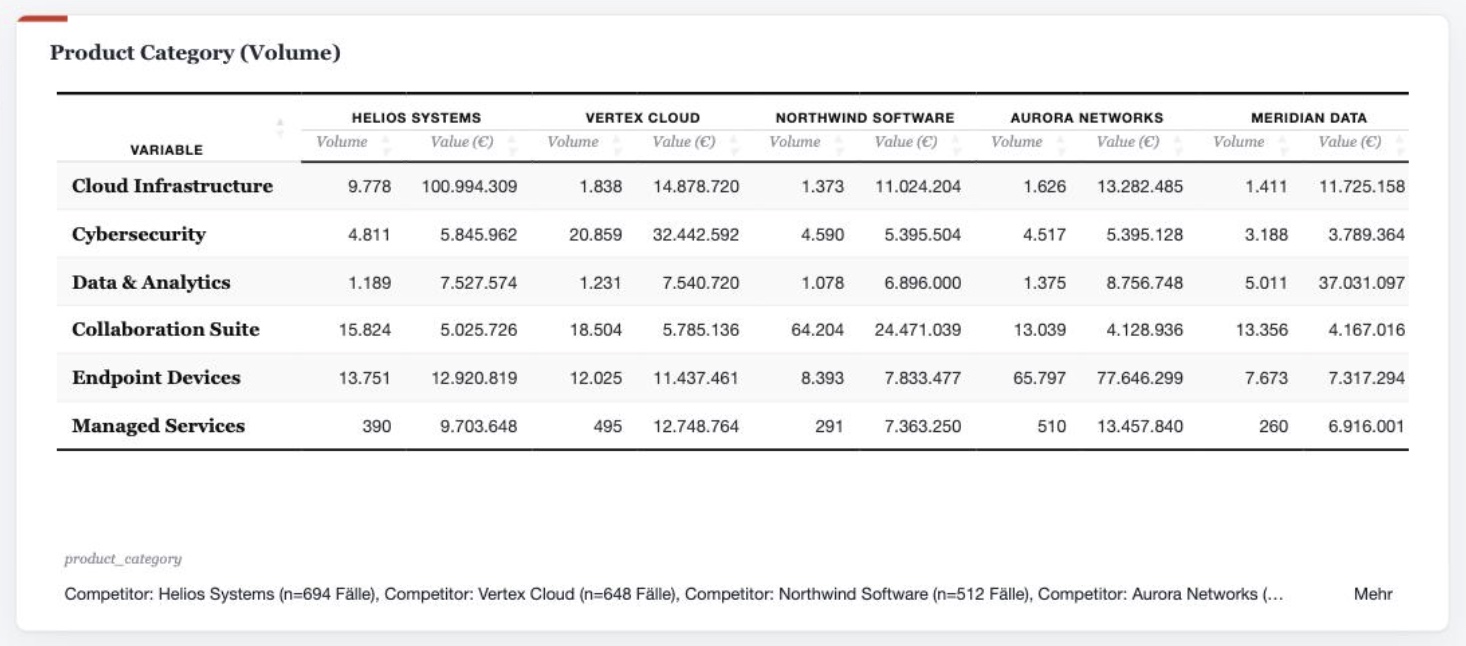Image resolution: width=1466 pixels, height=646 pixels.
Task: Click the Northwind Managed Services volume 291
Action: pos(830,426)
